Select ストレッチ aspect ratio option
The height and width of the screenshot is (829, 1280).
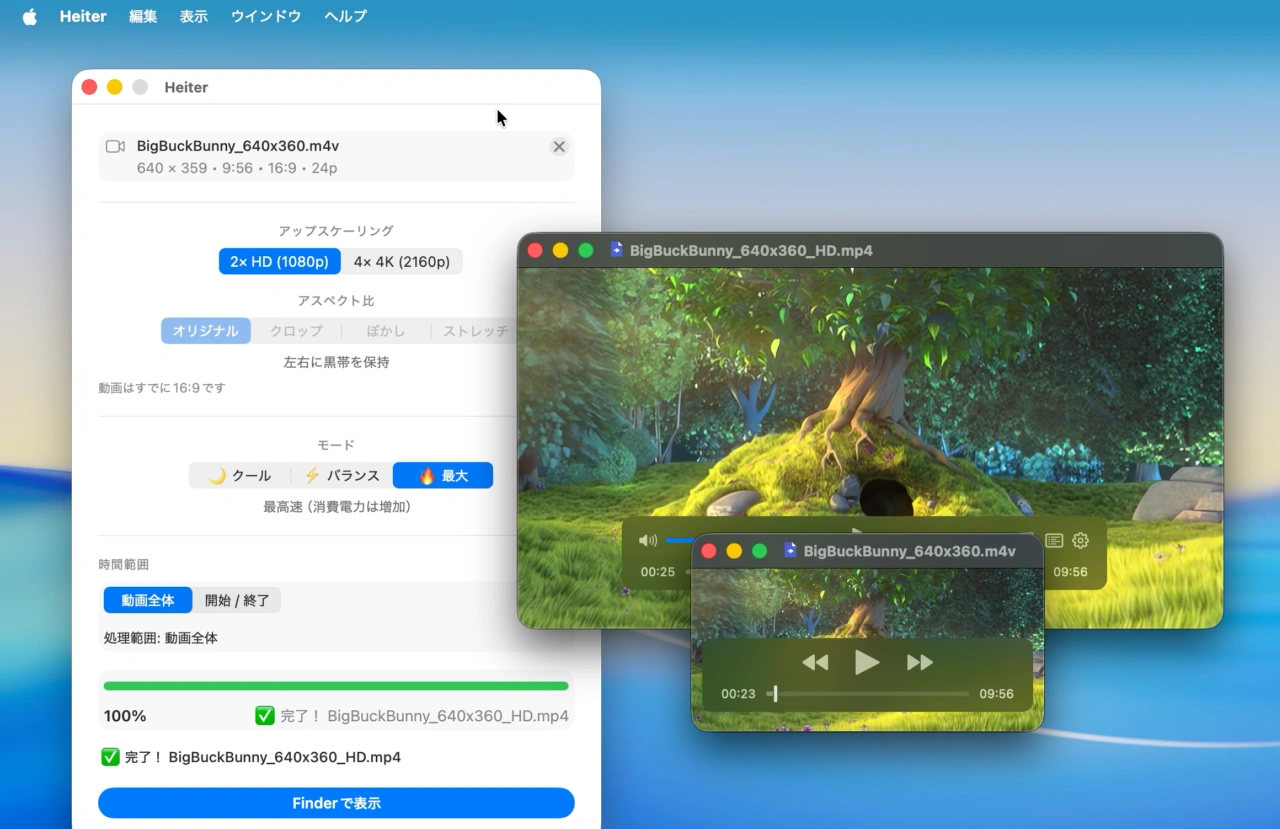475,331
